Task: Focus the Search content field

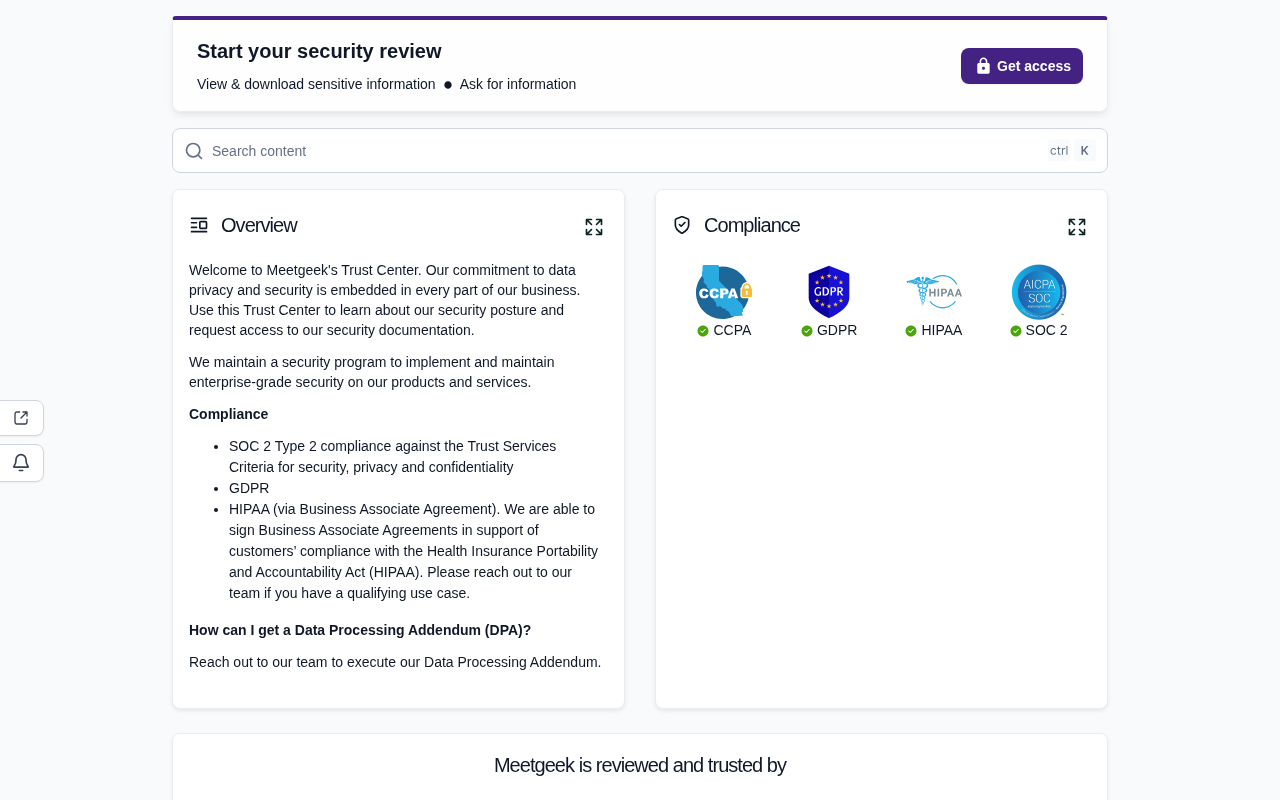Action: click(x=640, y=151)
